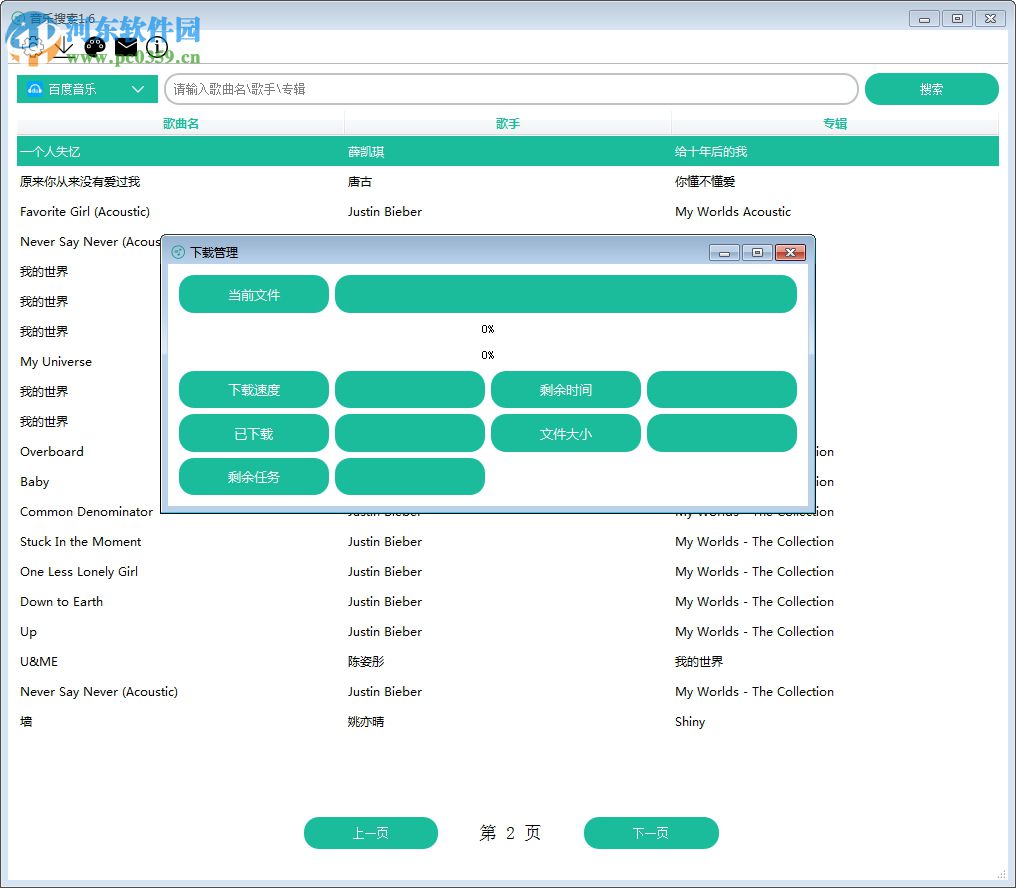Select the Overboard song row
The image size is (1016, 888).
[52, 452]
